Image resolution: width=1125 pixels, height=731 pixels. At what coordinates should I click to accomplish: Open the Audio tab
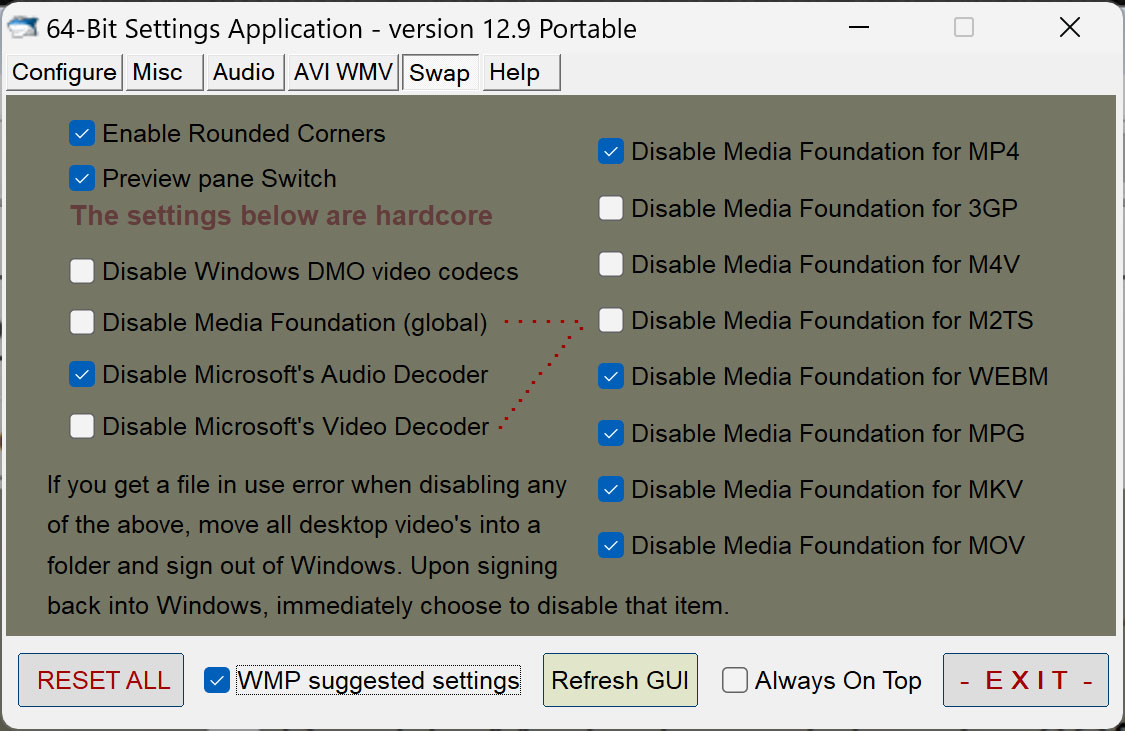point(245,72)
